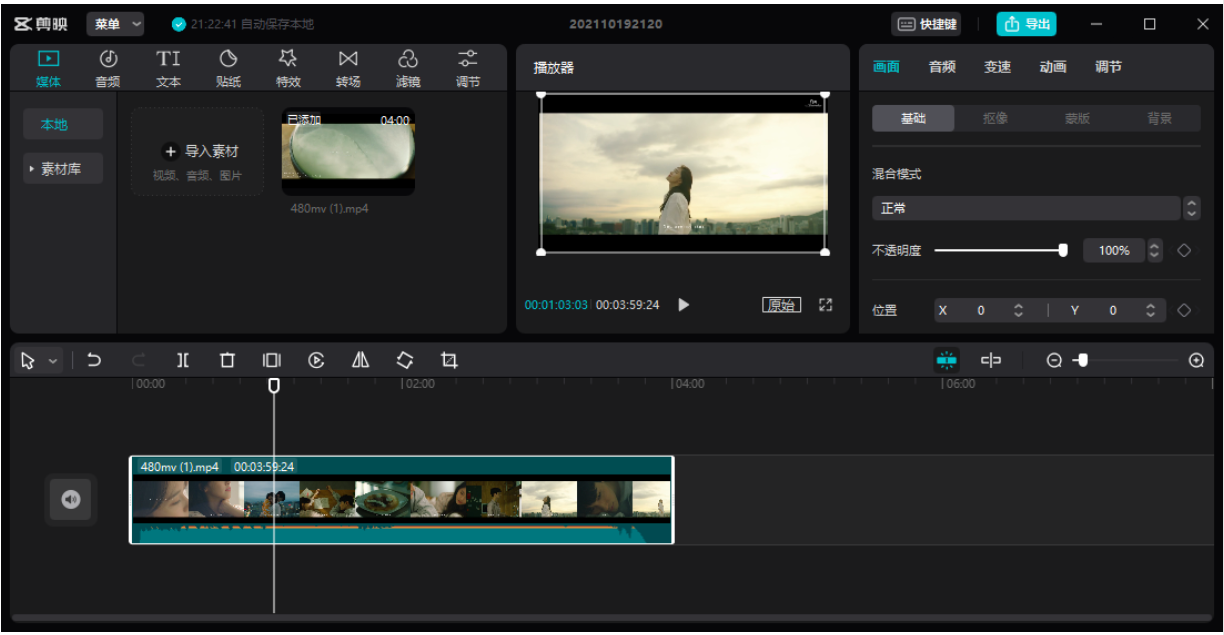Open the 特效 effects panel
Image resolution: width=1224 pixels, height=635 pixels.
288,69
